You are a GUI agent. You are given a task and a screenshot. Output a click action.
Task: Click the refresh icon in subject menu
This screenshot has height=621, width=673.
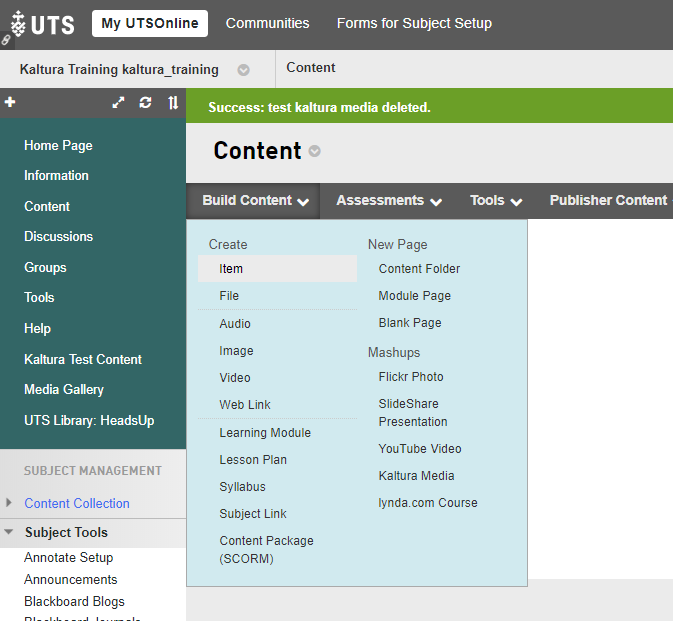[x=146, y=103]
